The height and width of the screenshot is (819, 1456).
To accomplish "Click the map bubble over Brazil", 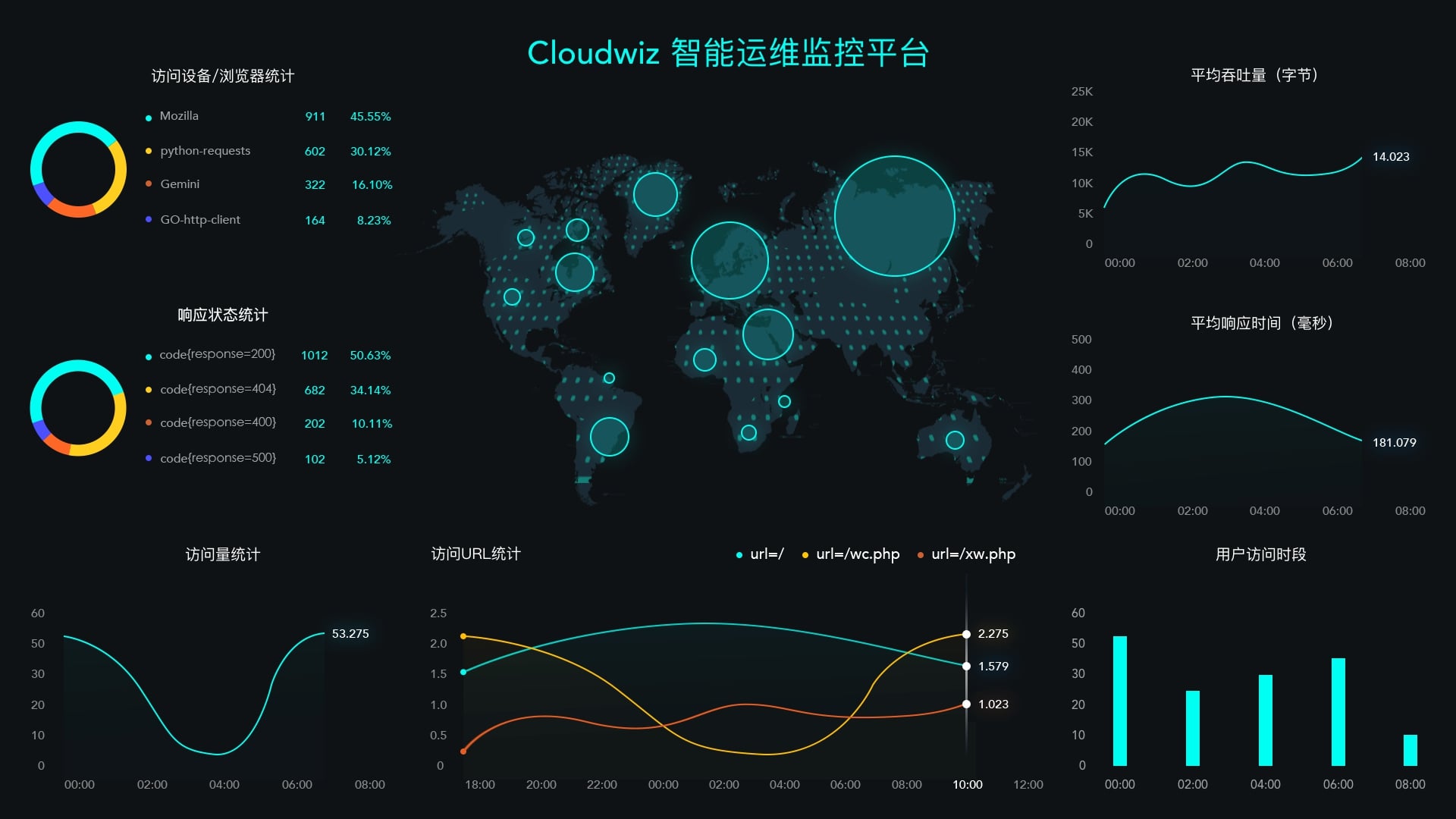I will pos(609,437).
